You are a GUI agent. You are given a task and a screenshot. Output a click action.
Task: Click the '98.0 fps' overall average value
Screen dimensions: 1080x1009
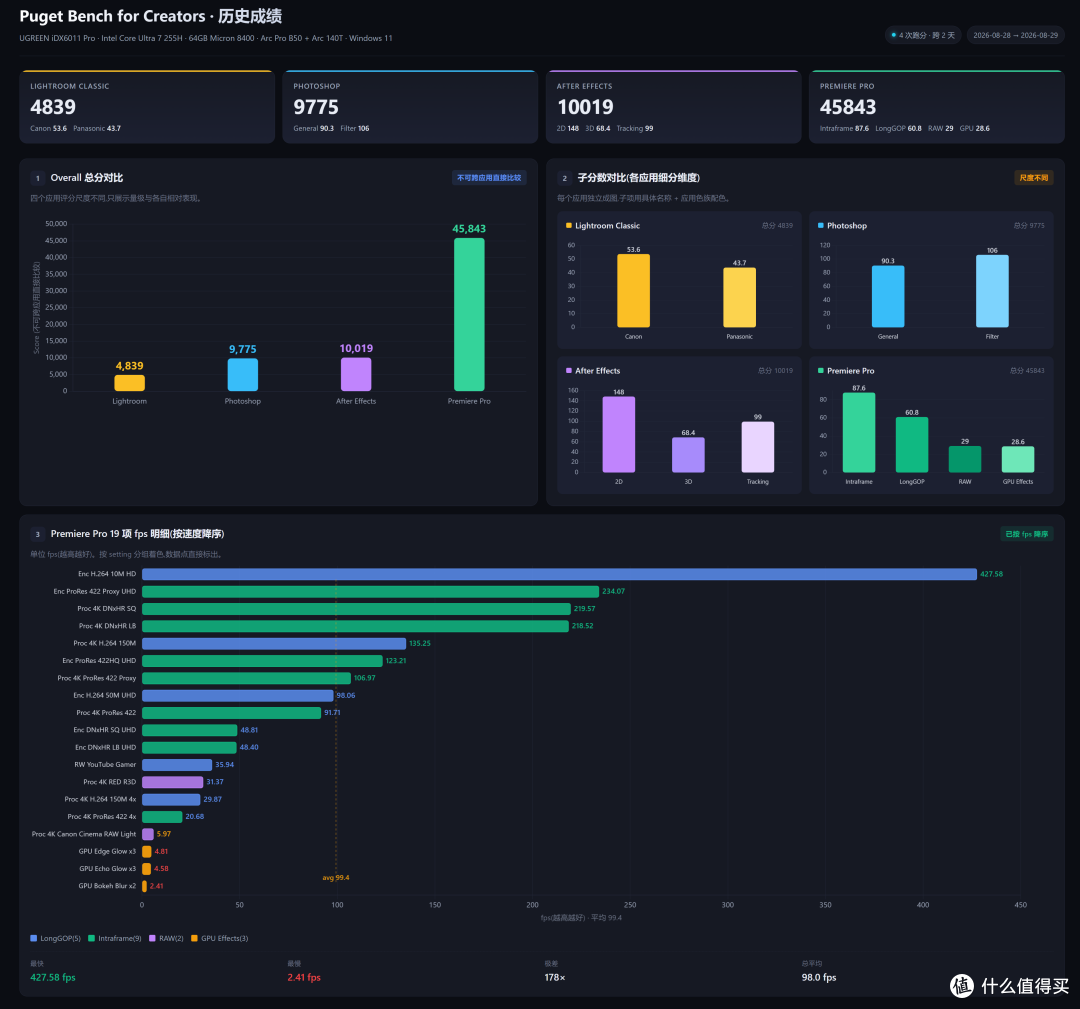[819, 977]
